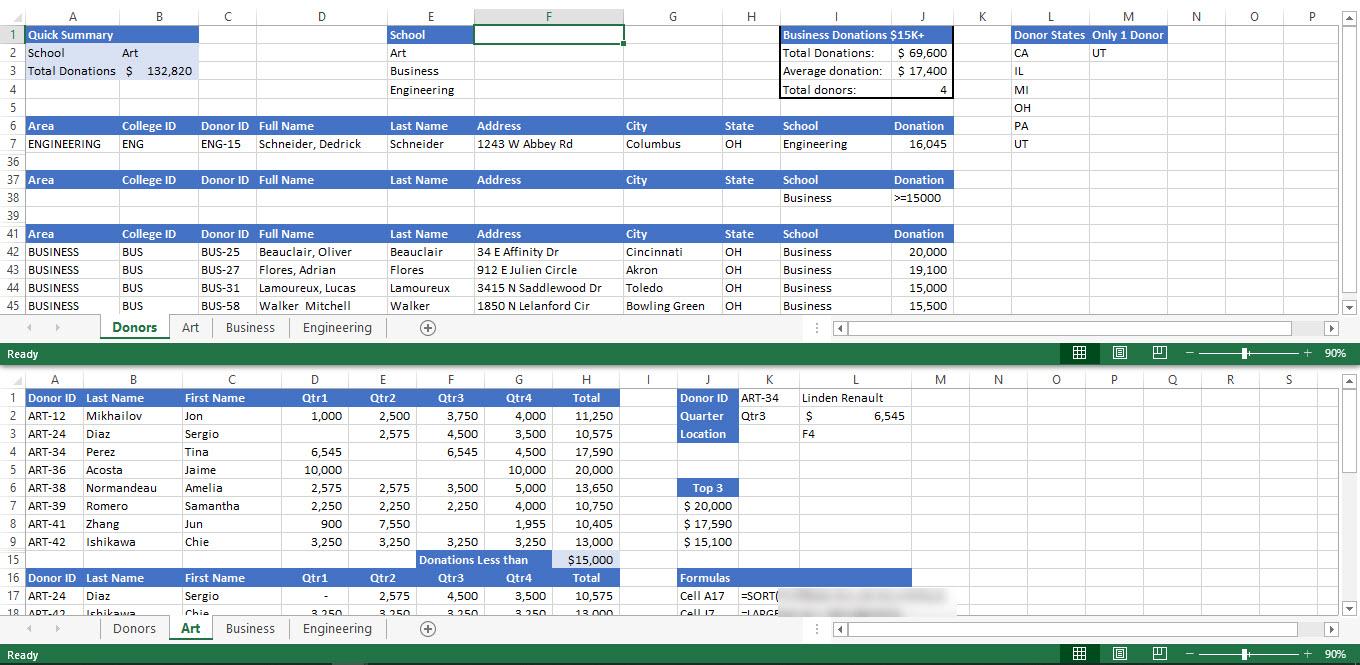Add a new sheet next to Engineering in bottom workbook
Viewport: 1360px width, 665px height.
[x=428, y=628]
